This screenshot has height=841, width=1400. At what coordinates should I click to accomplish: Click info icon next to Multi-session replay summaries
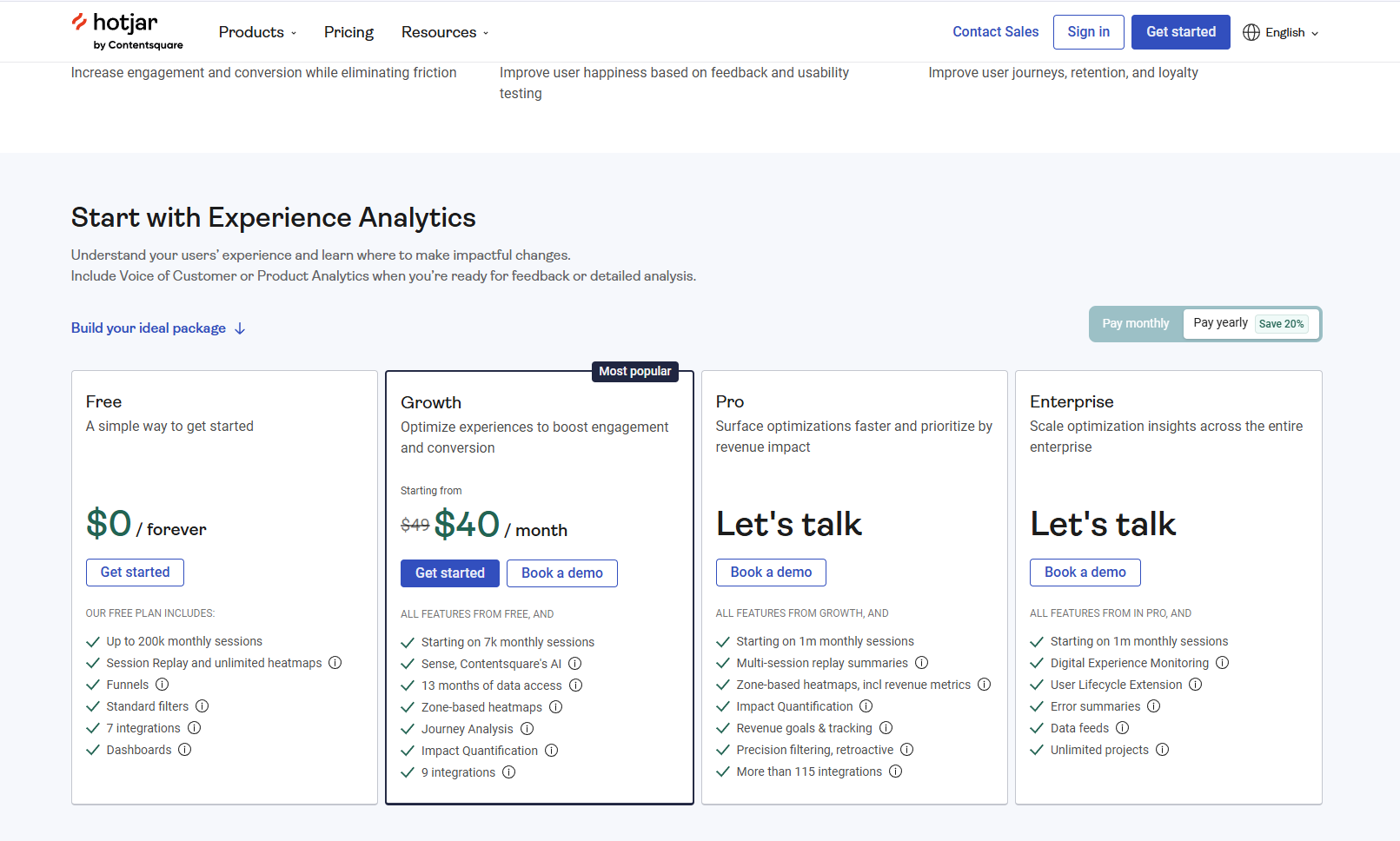(921, 663)
